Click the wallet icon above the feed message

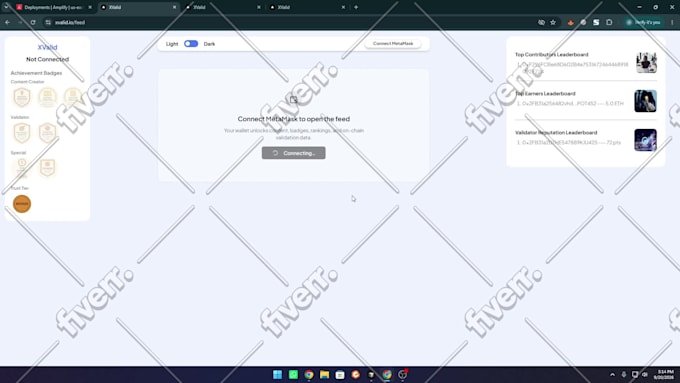pos(294,100)
